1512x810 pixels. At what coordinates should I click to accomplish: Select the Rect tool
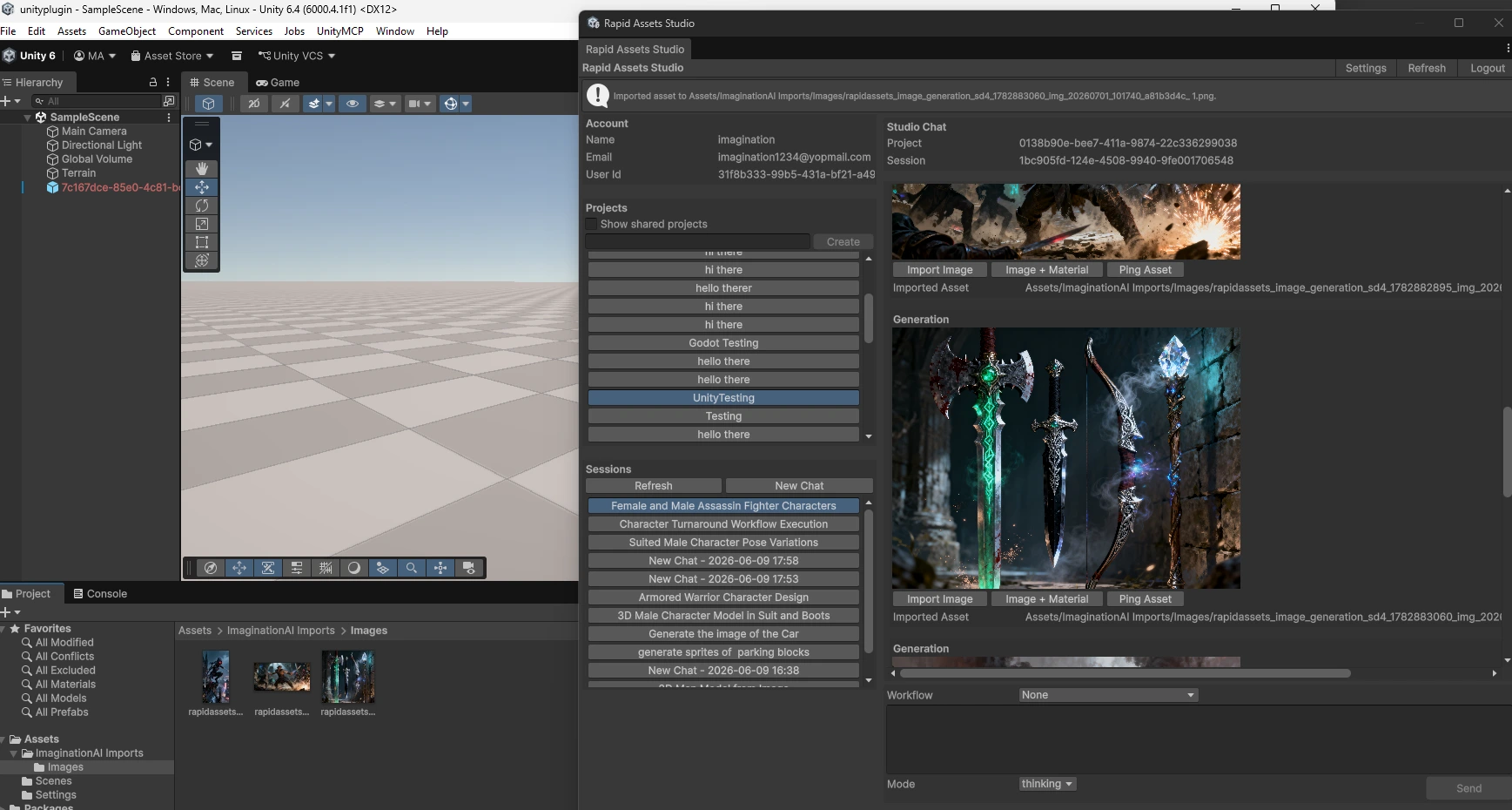(x=202, y=242)
